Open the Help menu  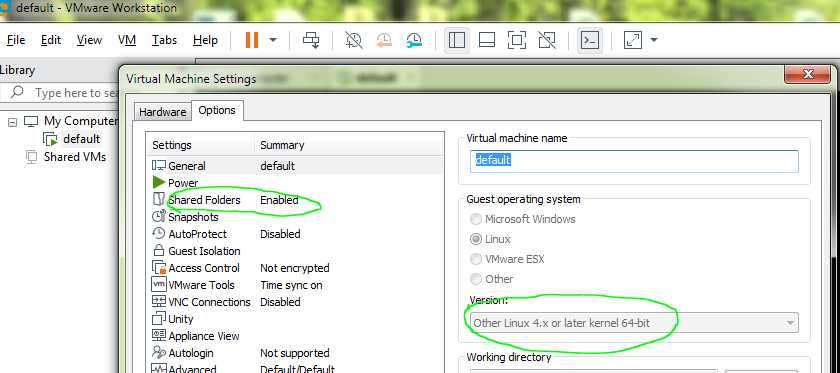coord(205,40)
